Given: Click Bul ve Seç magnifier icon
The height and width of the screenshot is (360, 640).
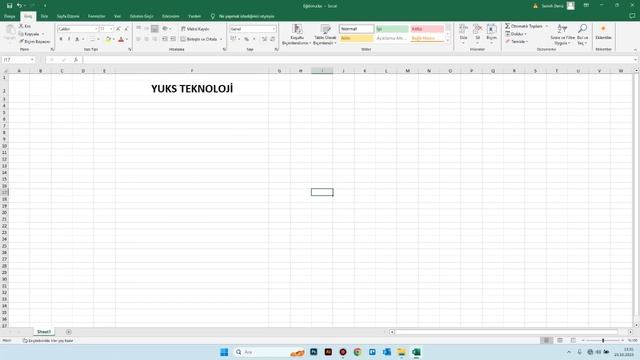Looking at the screenshot, I should point(582,29).
